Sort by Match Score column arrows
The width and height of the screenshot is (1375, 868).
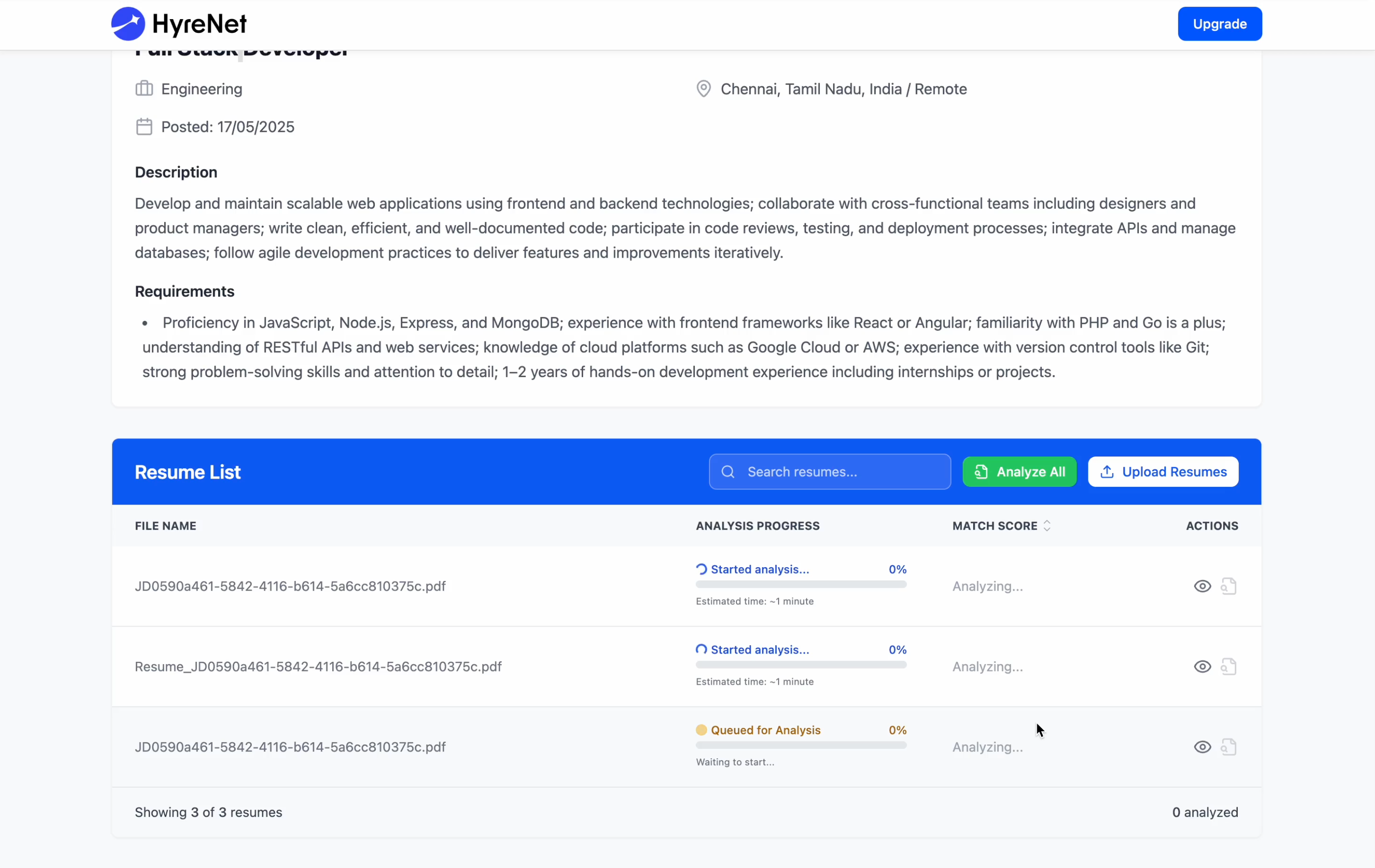pyautogui.click(x=1046, y=526)
